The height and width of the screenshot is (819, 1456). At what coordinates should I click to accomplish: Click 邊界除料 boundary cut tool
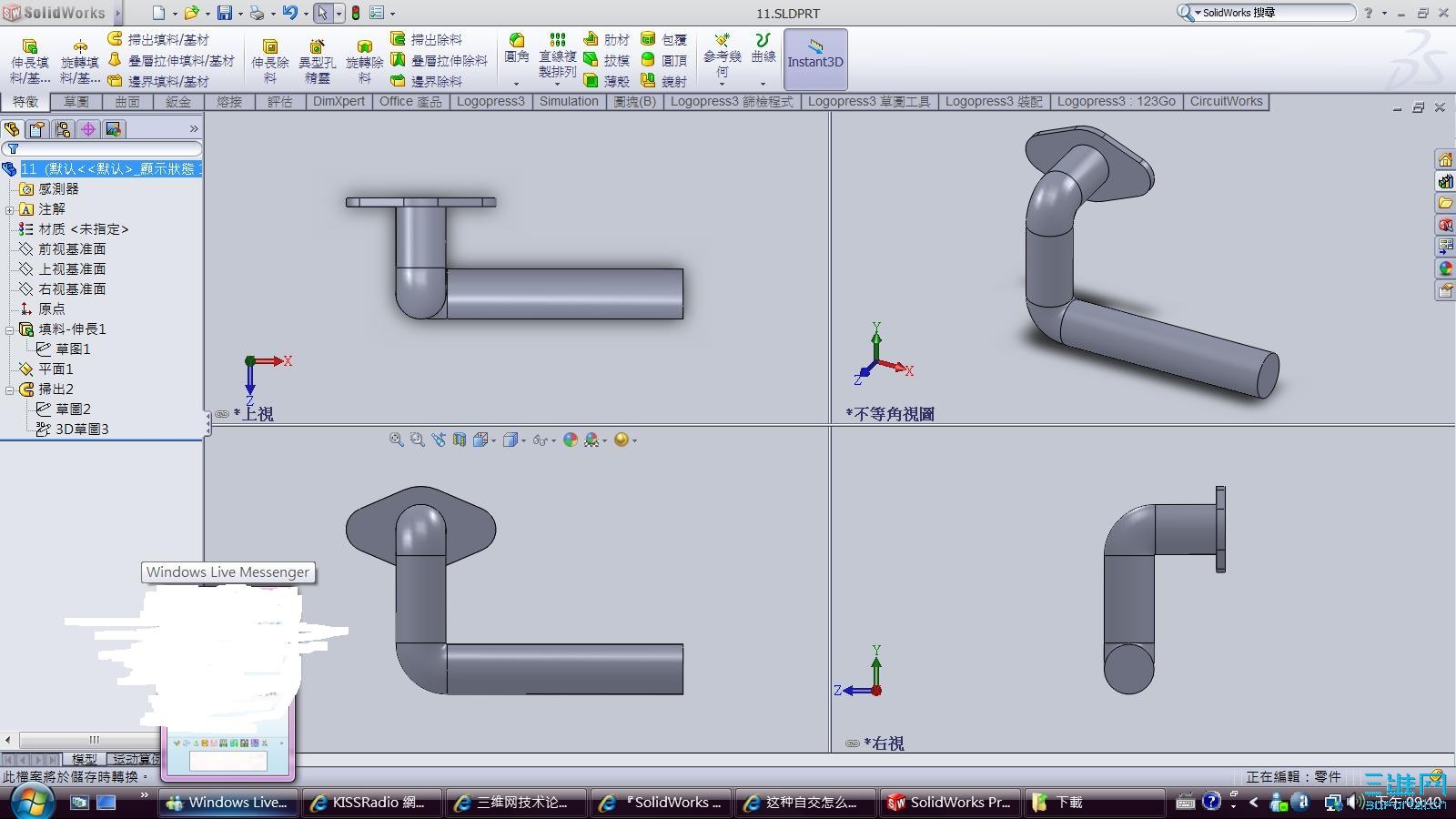pyautogui.click(x=427, y=81)
